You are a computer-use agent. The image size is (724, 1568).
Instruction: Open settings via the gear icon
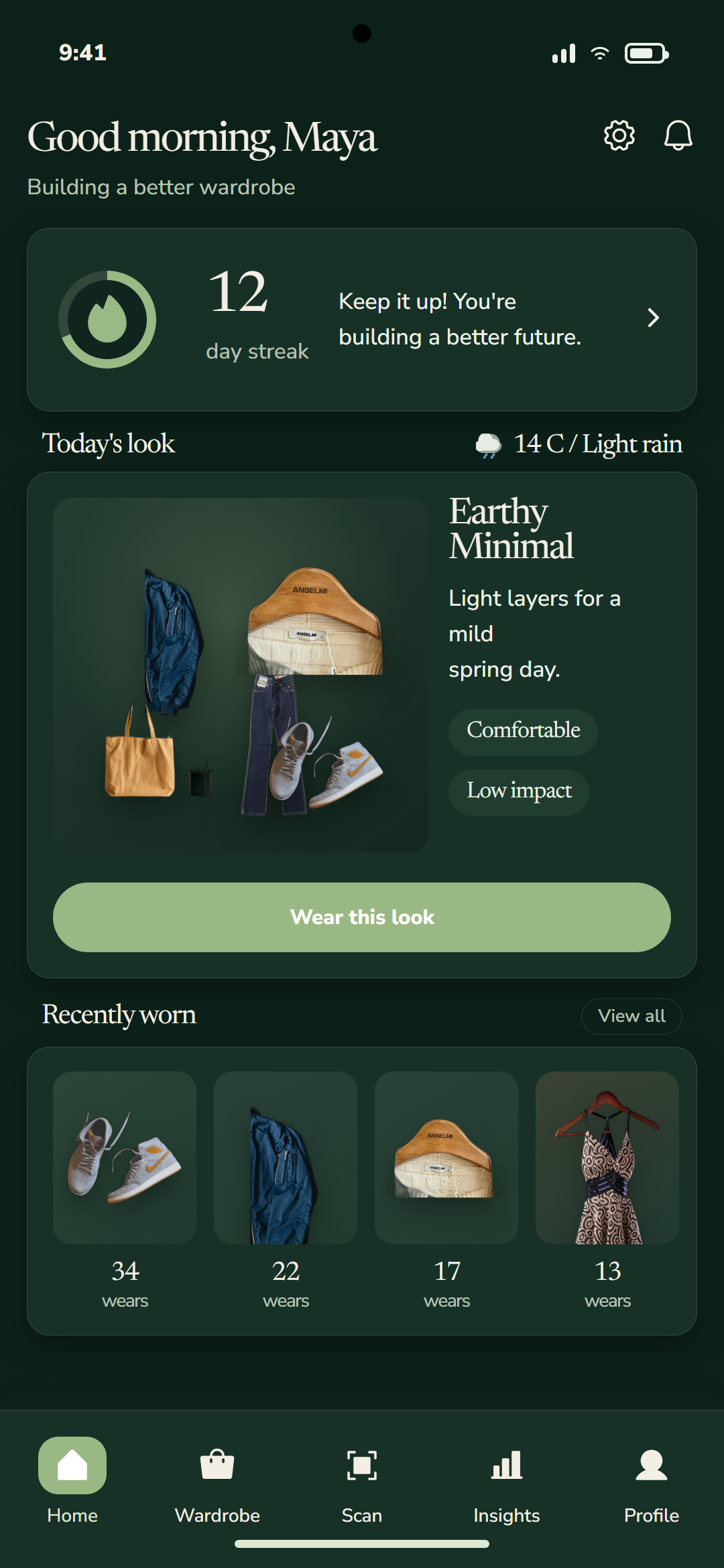pyautogui.click(x=619, y=136)
